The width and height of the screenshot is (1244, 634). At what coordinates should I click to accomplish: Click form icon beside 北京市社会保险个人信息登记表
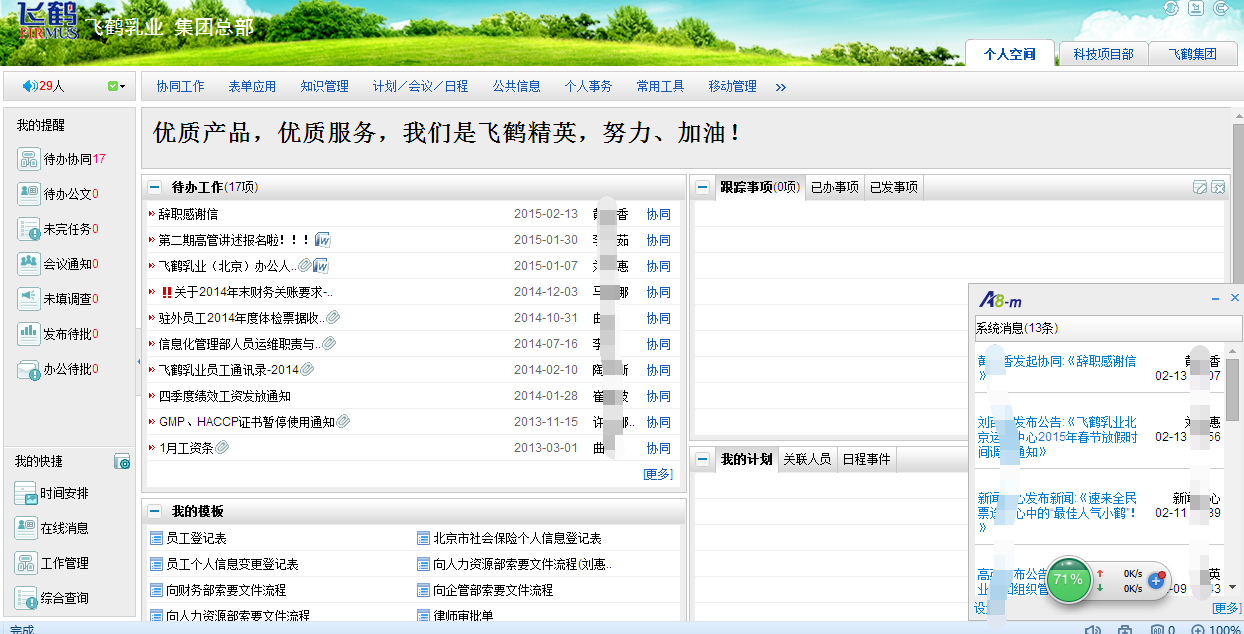(x=423, y=538)
